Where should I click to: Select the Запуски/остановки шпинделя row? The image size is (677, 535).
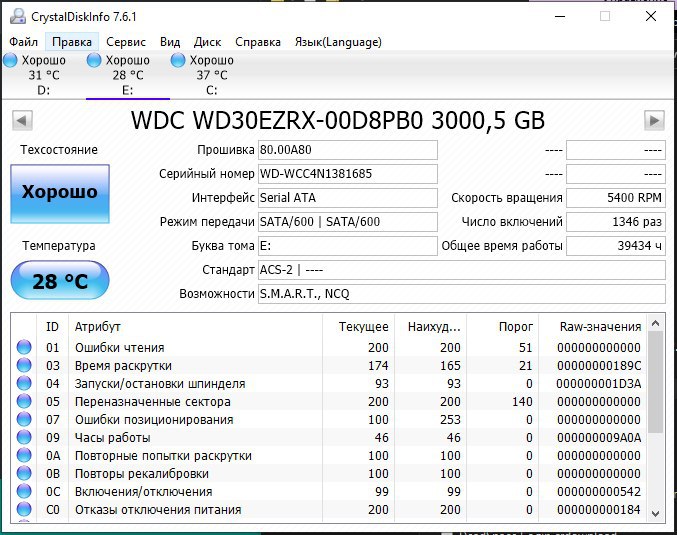click(x=329, y=383)
